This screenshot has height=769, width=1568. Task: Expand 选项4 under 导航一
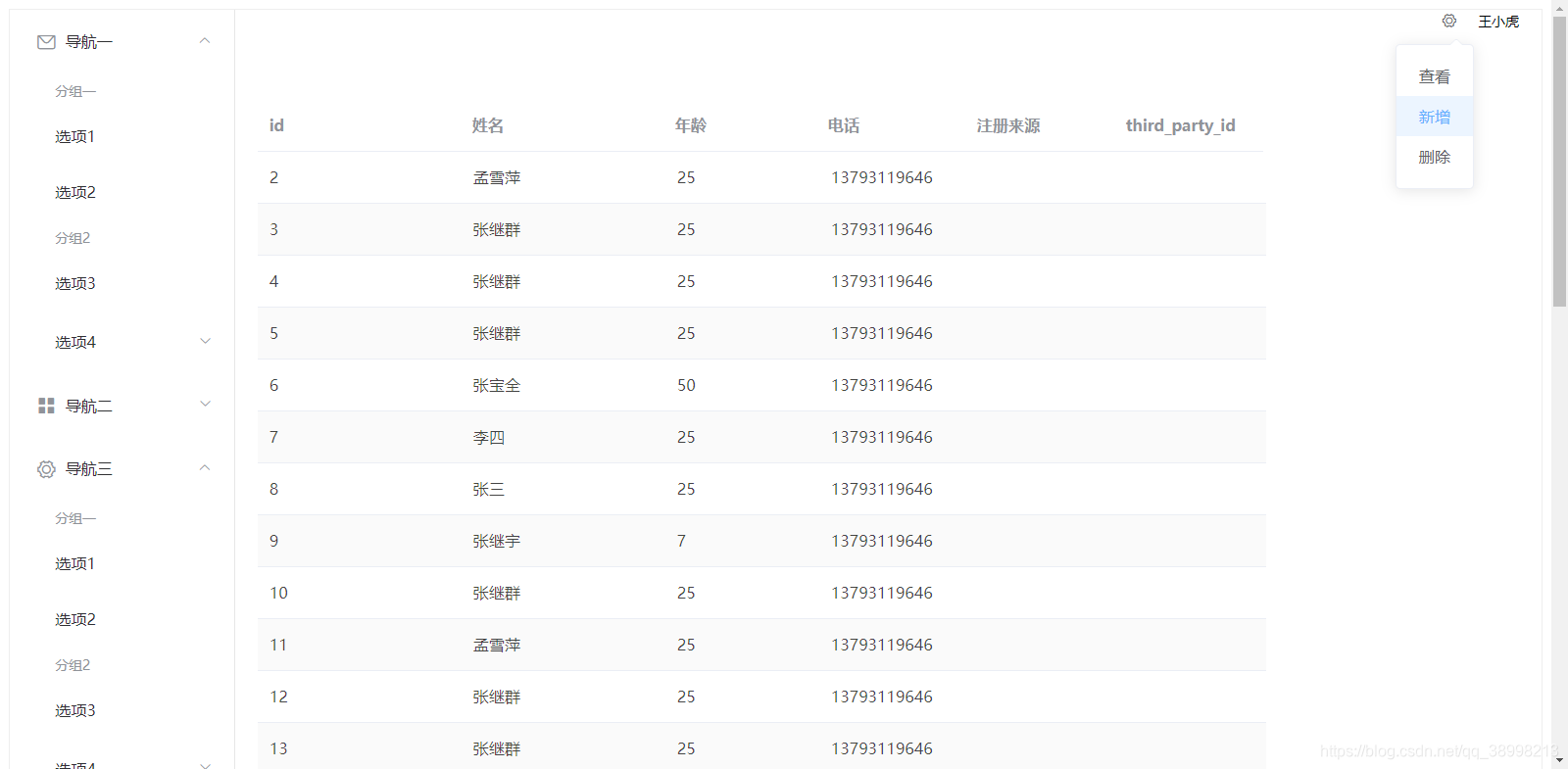[x=205, y=341]
